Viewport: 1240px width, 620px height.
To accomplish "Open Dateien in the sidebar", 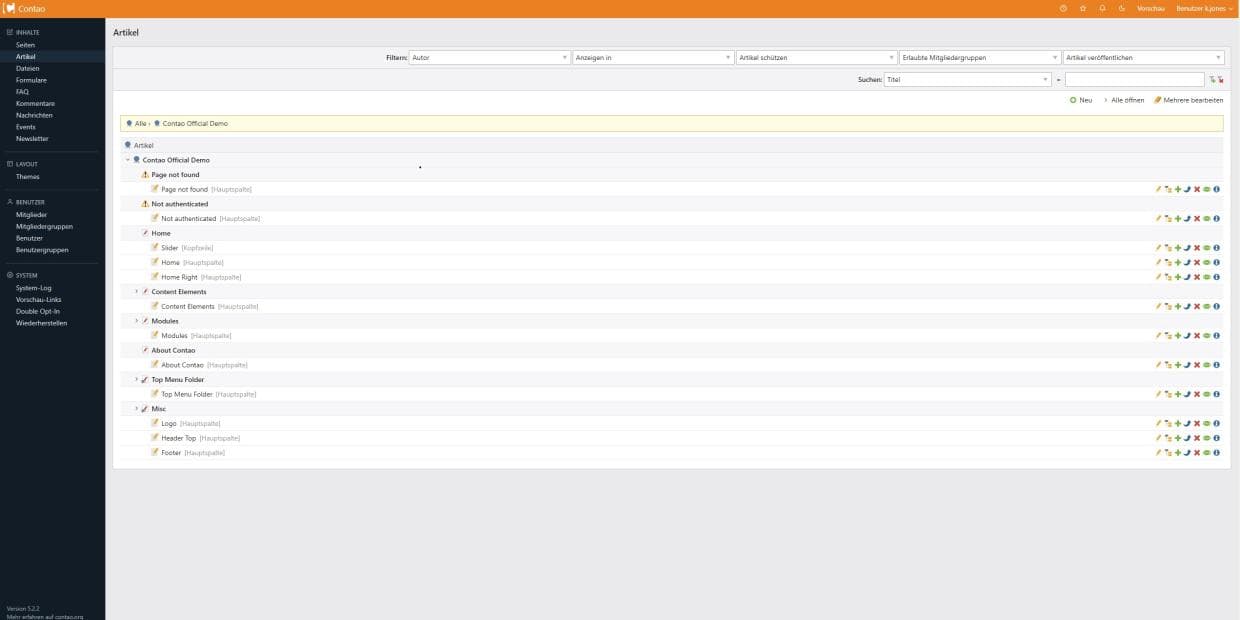I will click(27, 68).
